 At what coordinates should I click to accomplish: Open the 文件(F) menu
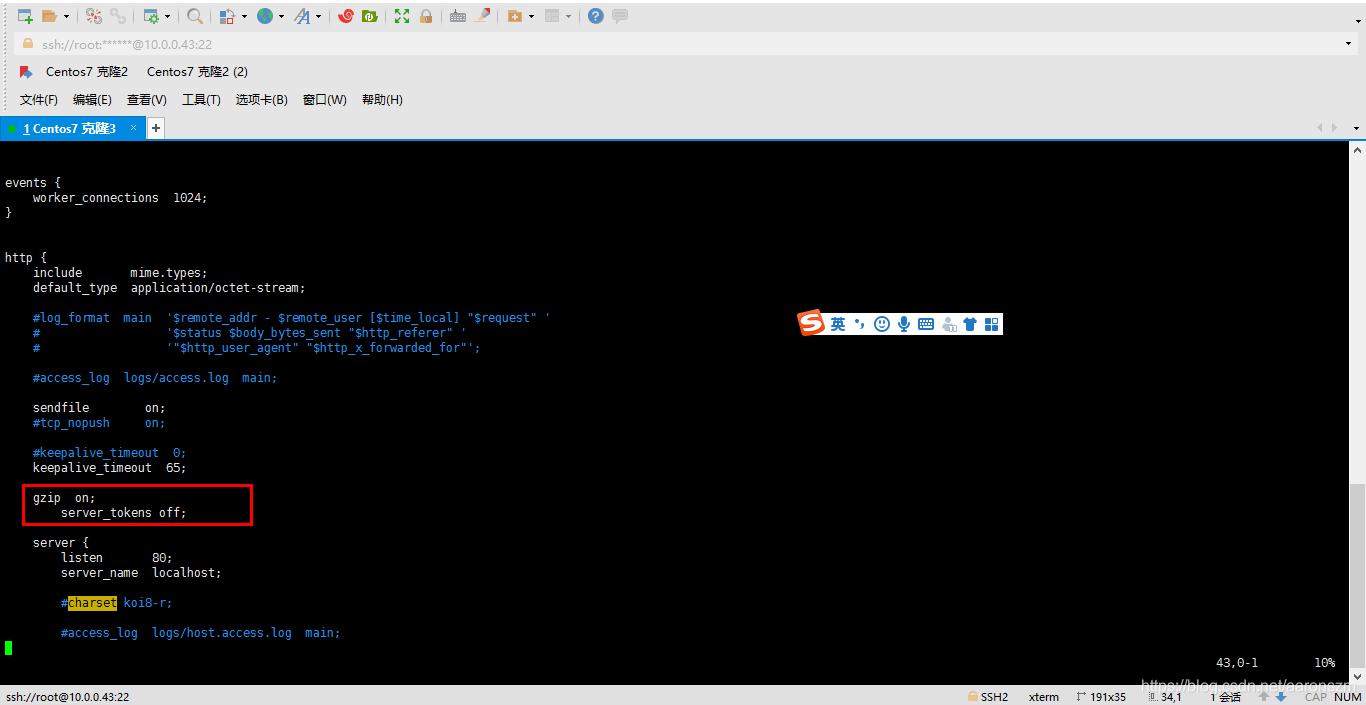pos(39,100)
